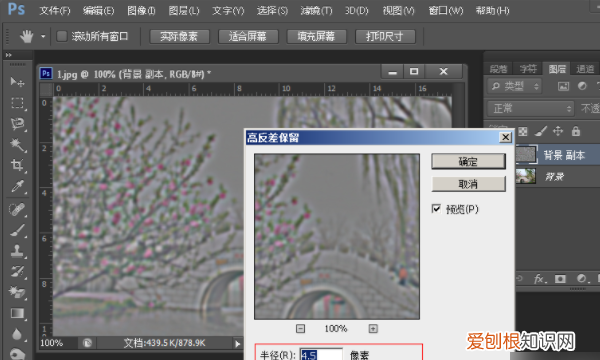Viewport: 600px width, 360px height.
Task: Switch to the Channels panel tab
Action: (585, 69)
